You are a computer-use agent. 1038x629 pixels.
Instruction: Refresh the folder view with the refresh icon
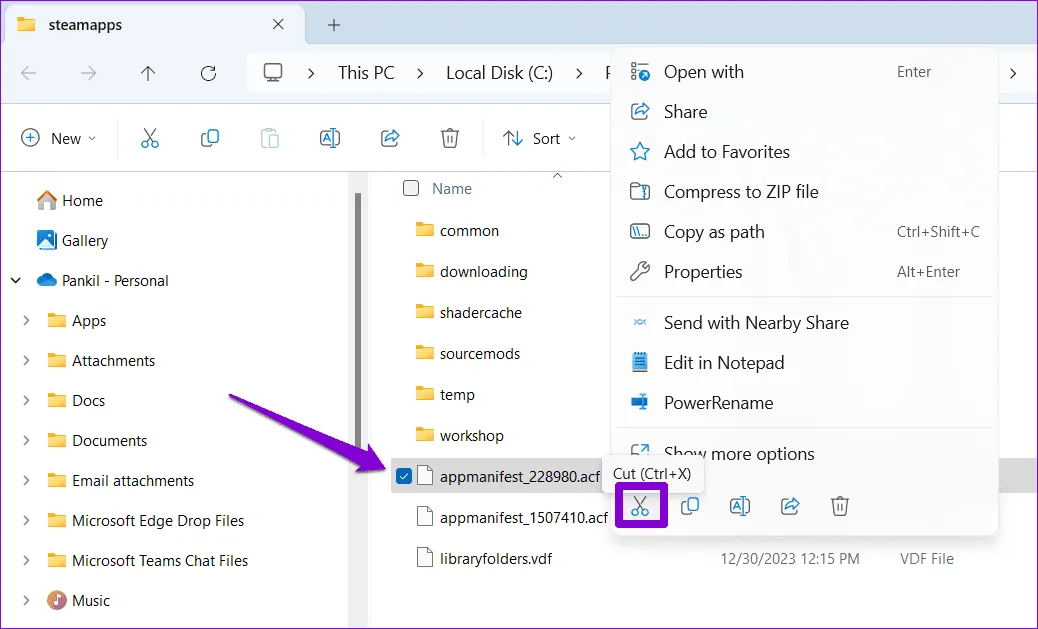[207, 72]
